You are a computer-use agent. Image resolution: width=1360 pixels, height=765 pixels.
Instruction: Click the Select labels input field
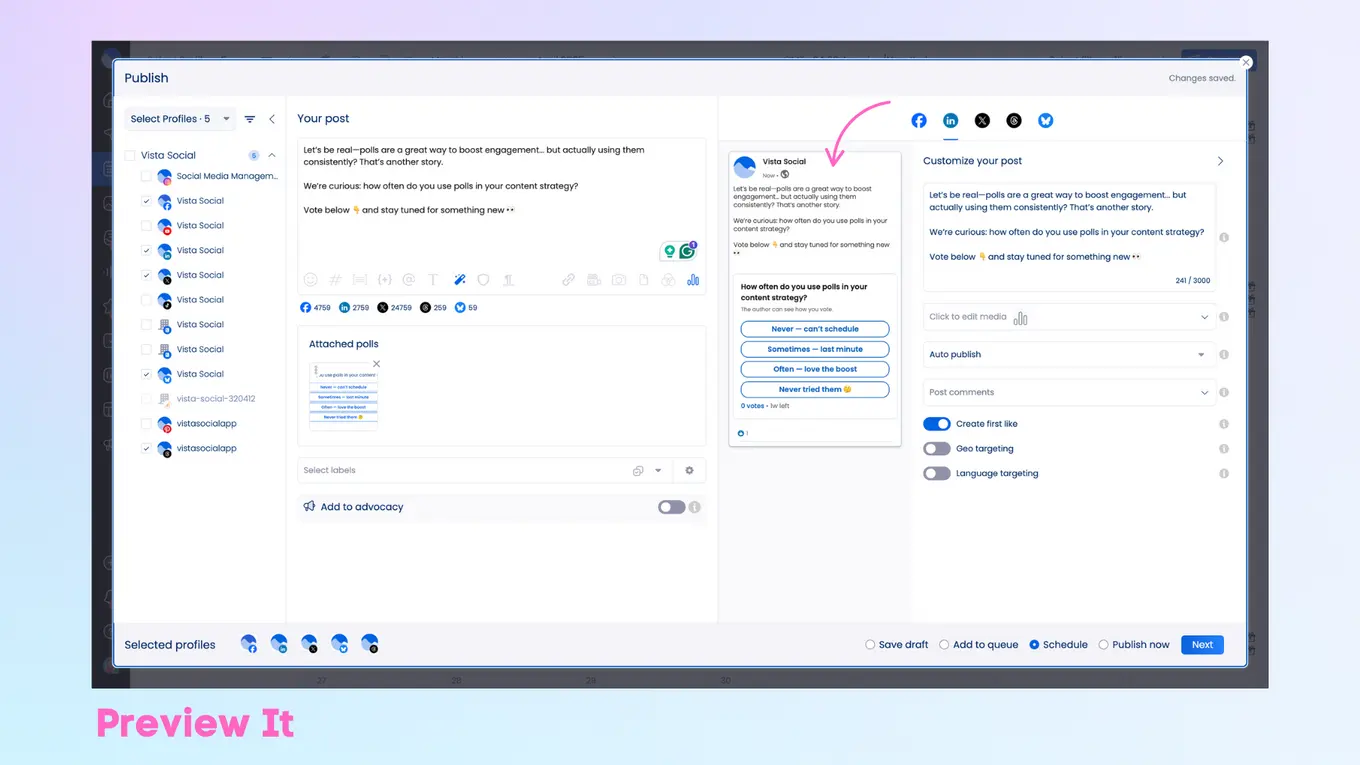tap(460, 470)
